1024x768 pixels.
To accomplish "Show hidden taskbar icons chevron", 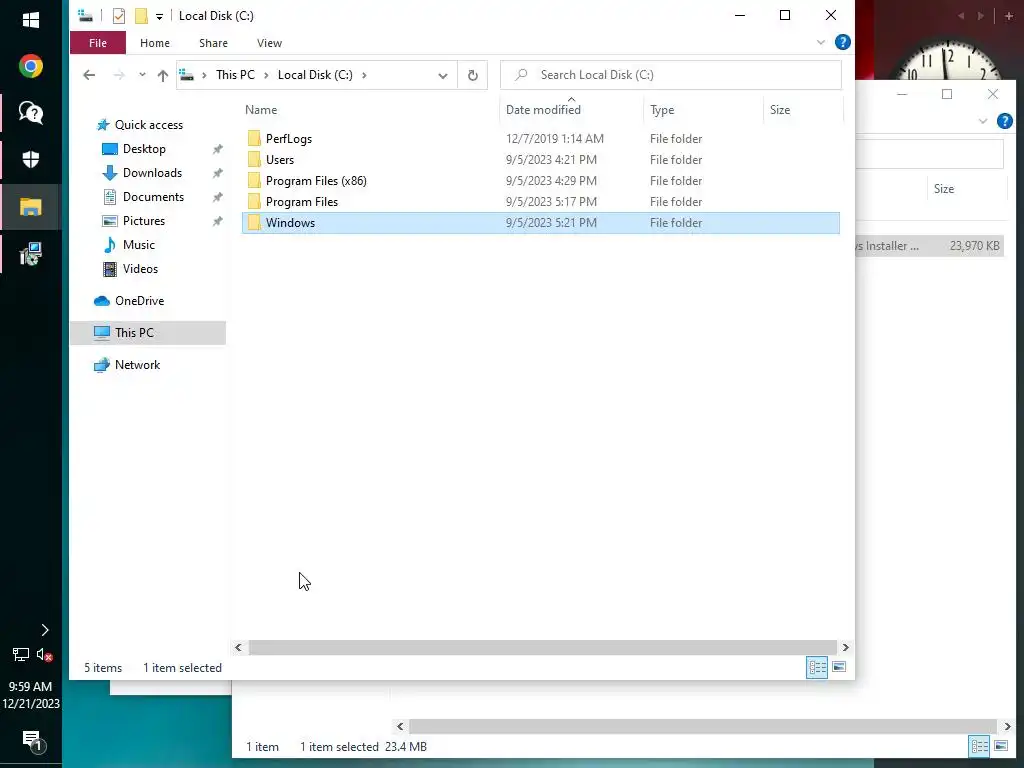I will coord(44,630).
